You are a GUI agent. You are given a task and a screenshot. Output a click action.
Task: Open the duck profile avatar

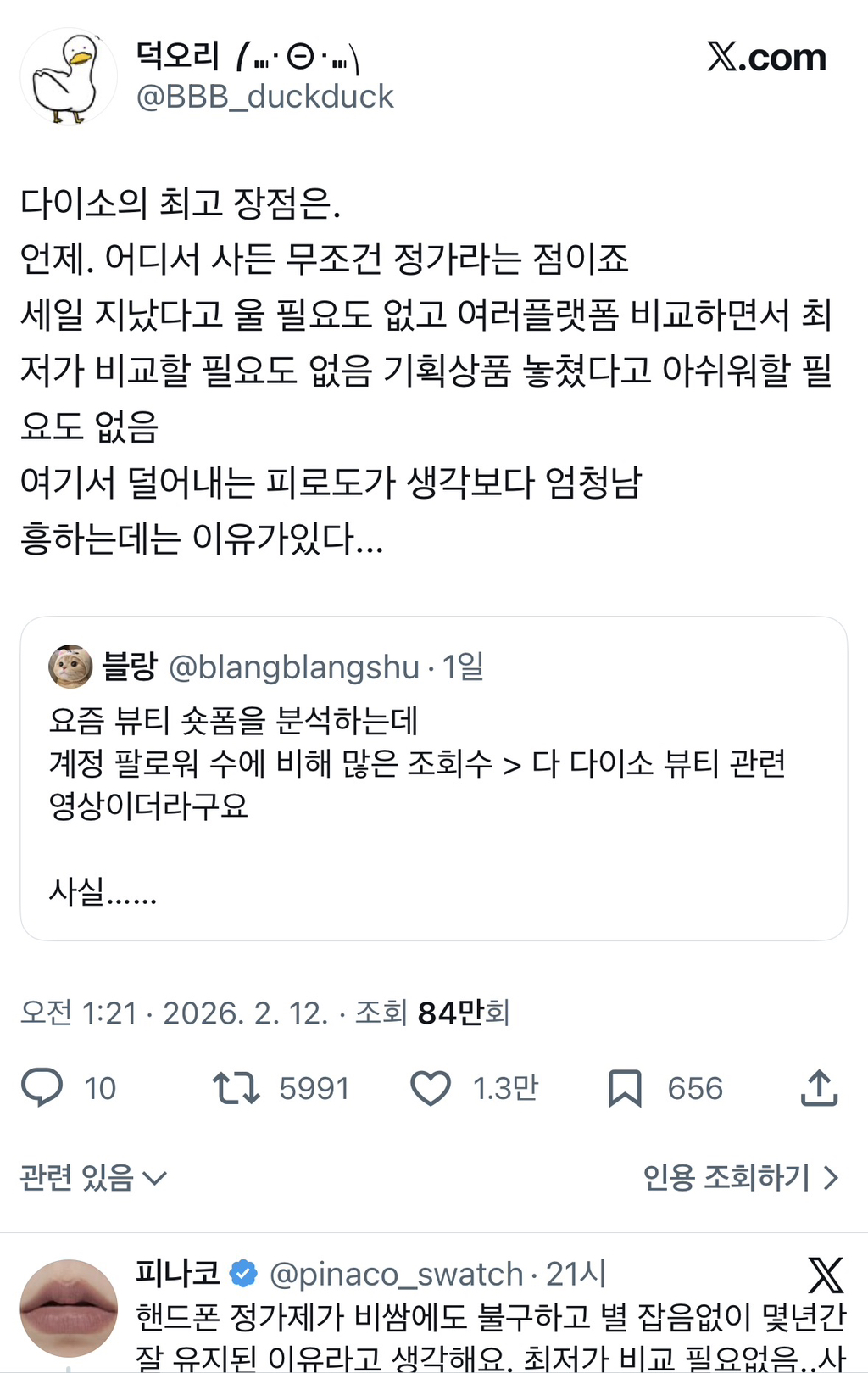[x=69, y=77]
